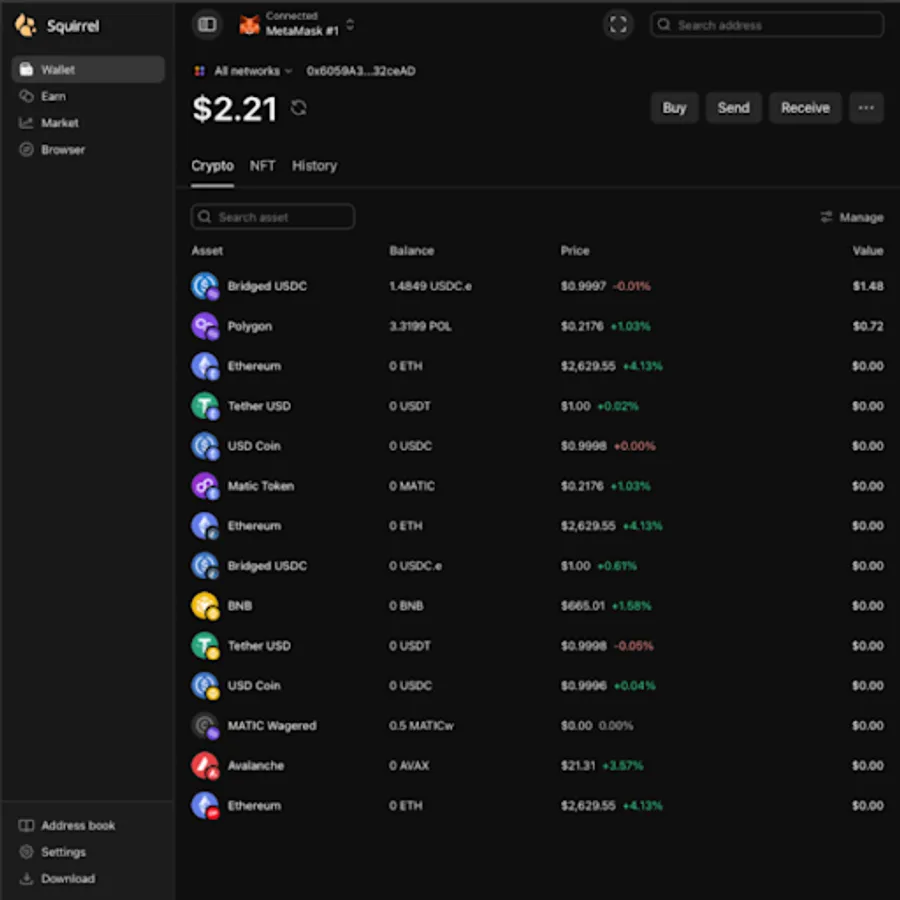Click the search asset magnifier icon
Viewport: 900px width, 900px height.
click(204, 217)
